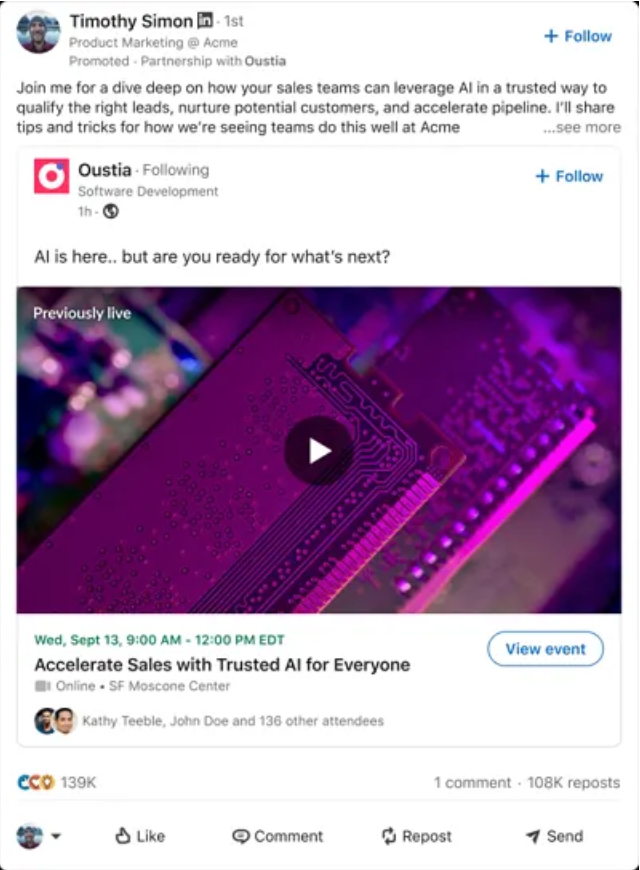
Task: Click the Comment speech bubble button
Action: coord(278,836)
